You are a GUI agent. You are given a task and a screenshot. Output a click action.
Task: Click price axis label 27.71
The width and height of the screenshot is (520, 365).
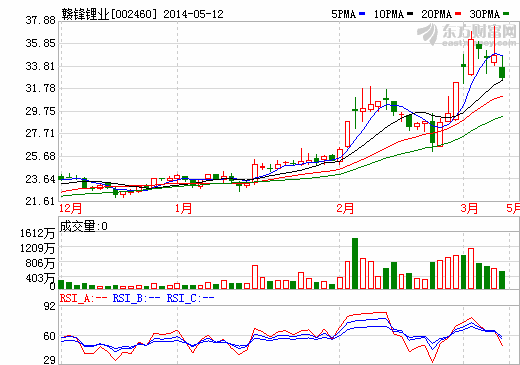click(x=41, y=133)
